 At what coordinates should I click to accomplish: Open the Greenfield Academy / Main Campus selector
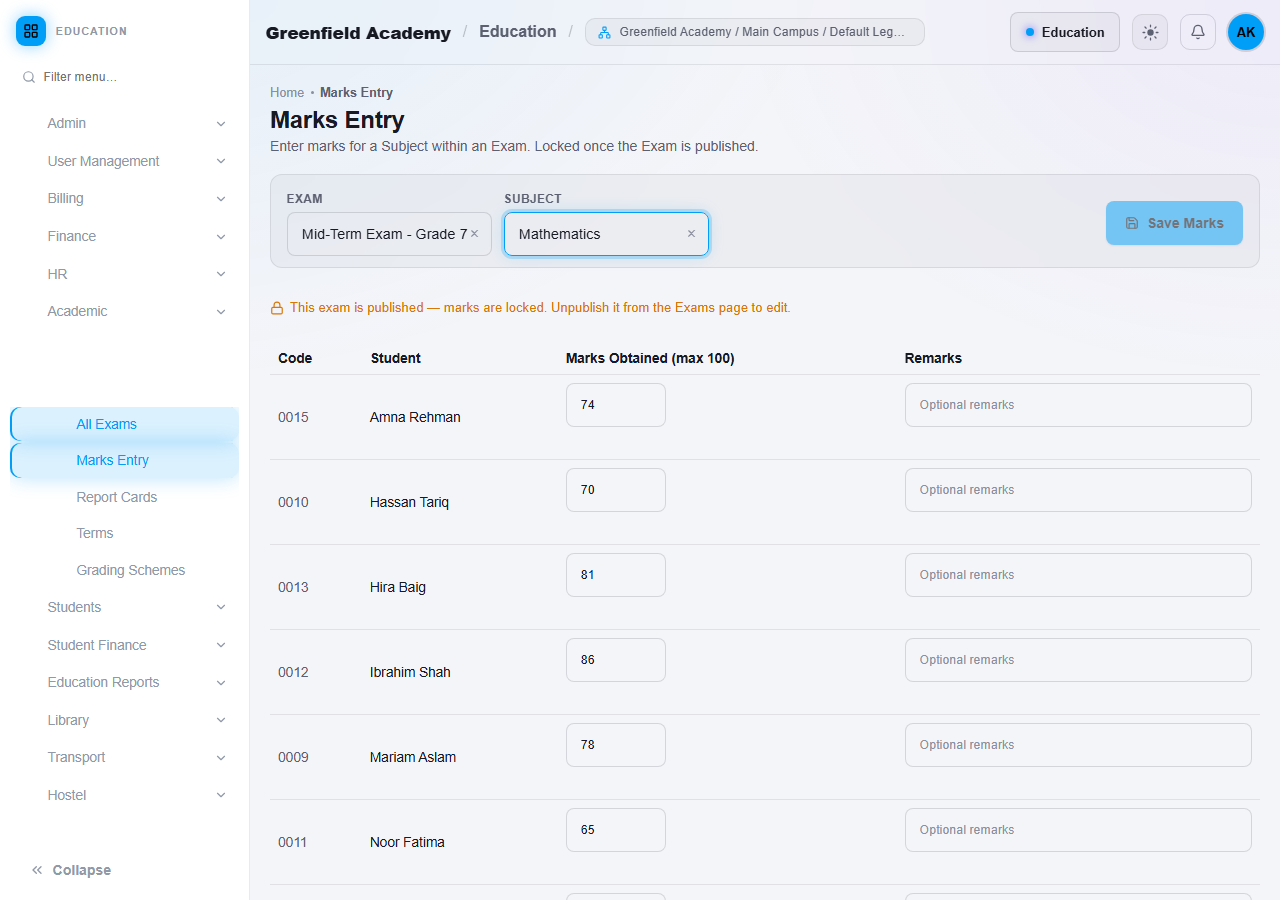coord(755,32)
